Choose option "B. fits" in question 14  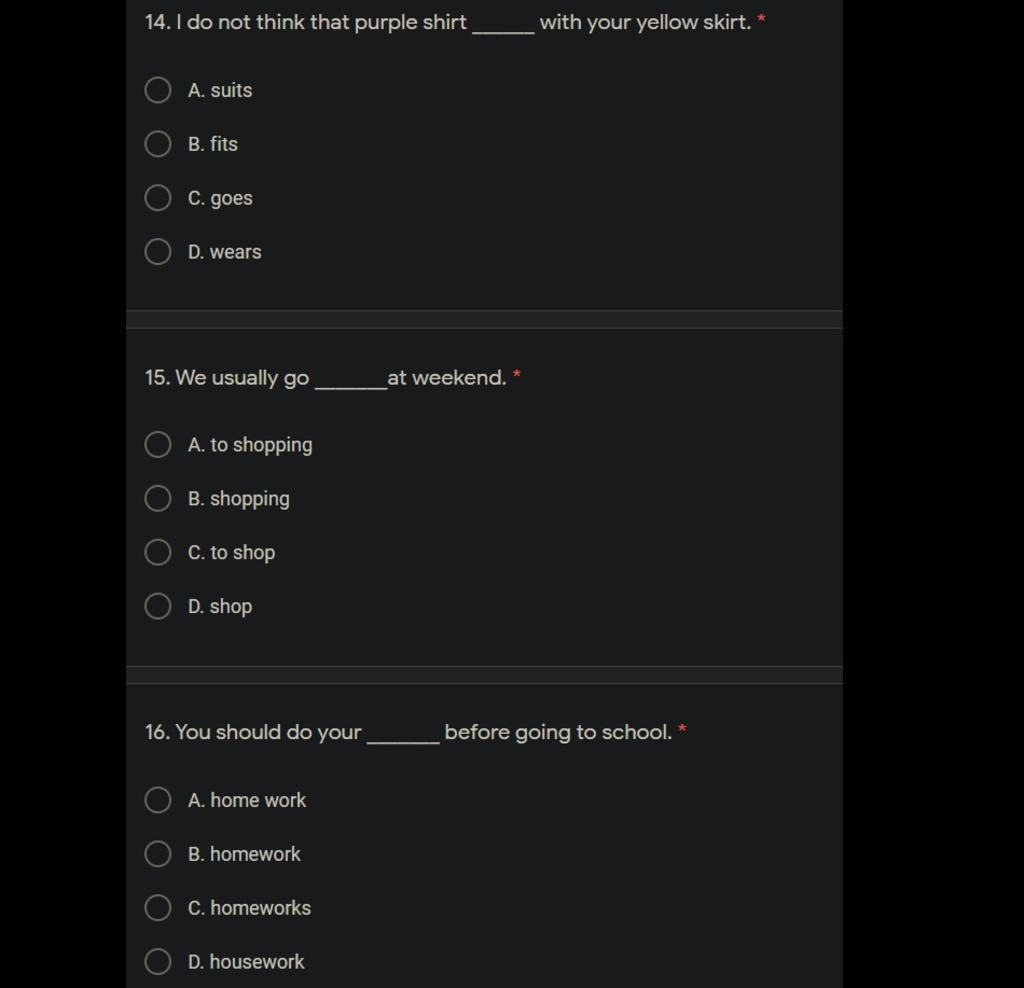[x=158, y=144]
